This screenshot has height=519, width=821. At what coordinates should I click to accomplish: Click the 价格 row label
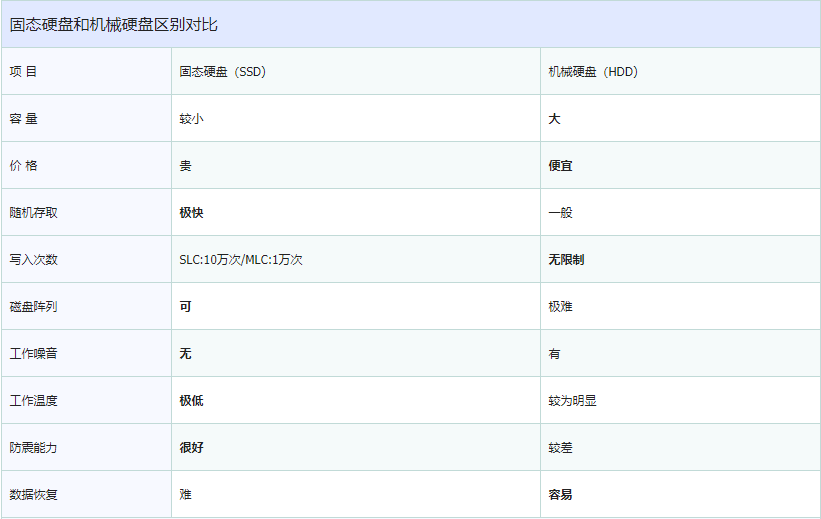tap(24, 166)
